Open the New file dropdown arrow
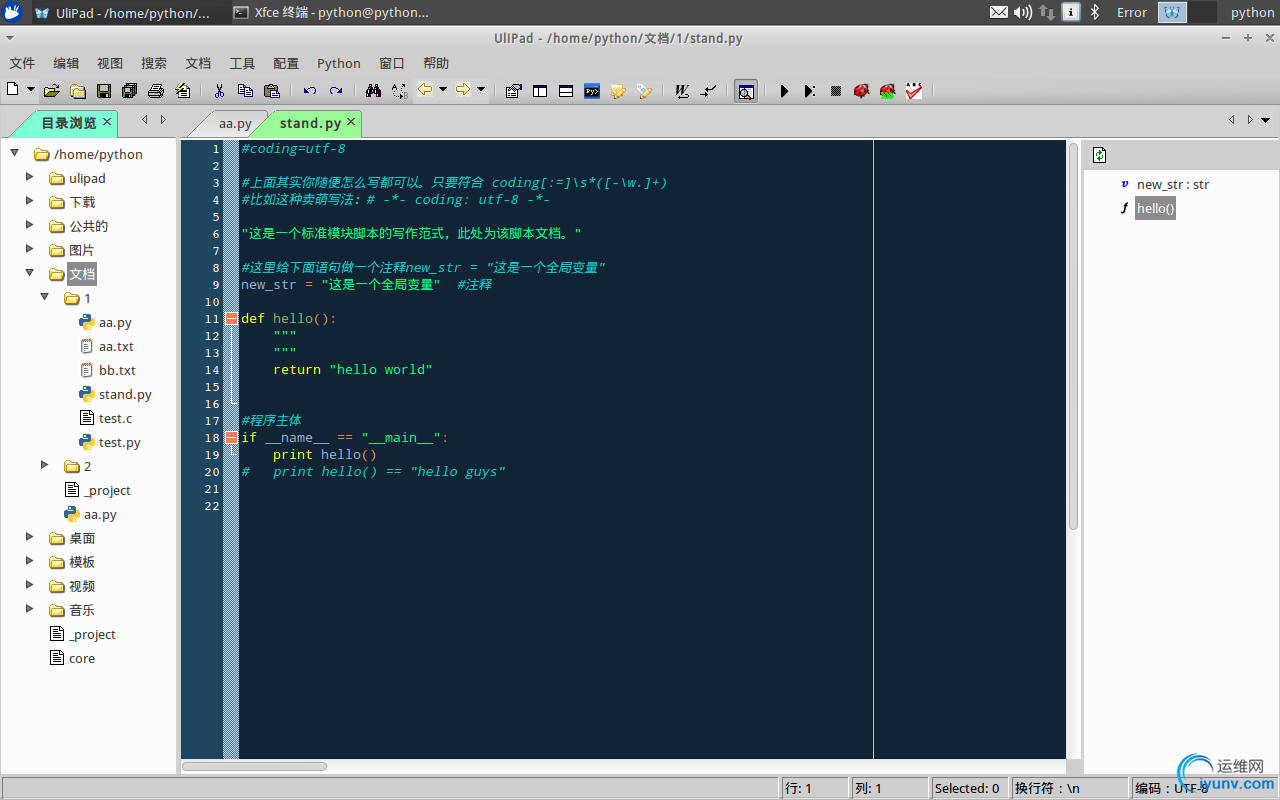 [31, 90]
